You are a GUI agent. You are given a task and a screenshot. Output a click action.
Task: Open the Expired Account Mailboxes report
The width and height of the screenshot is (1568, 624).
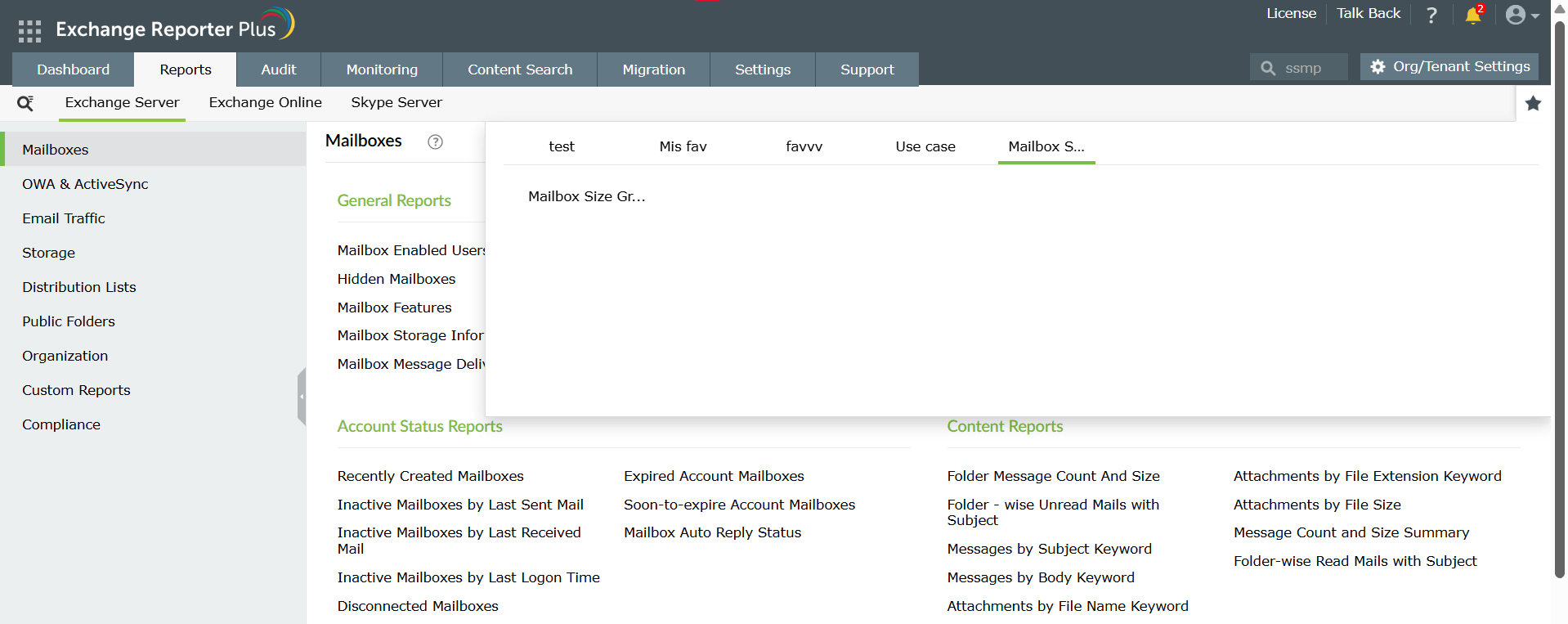tap(714, 476)
